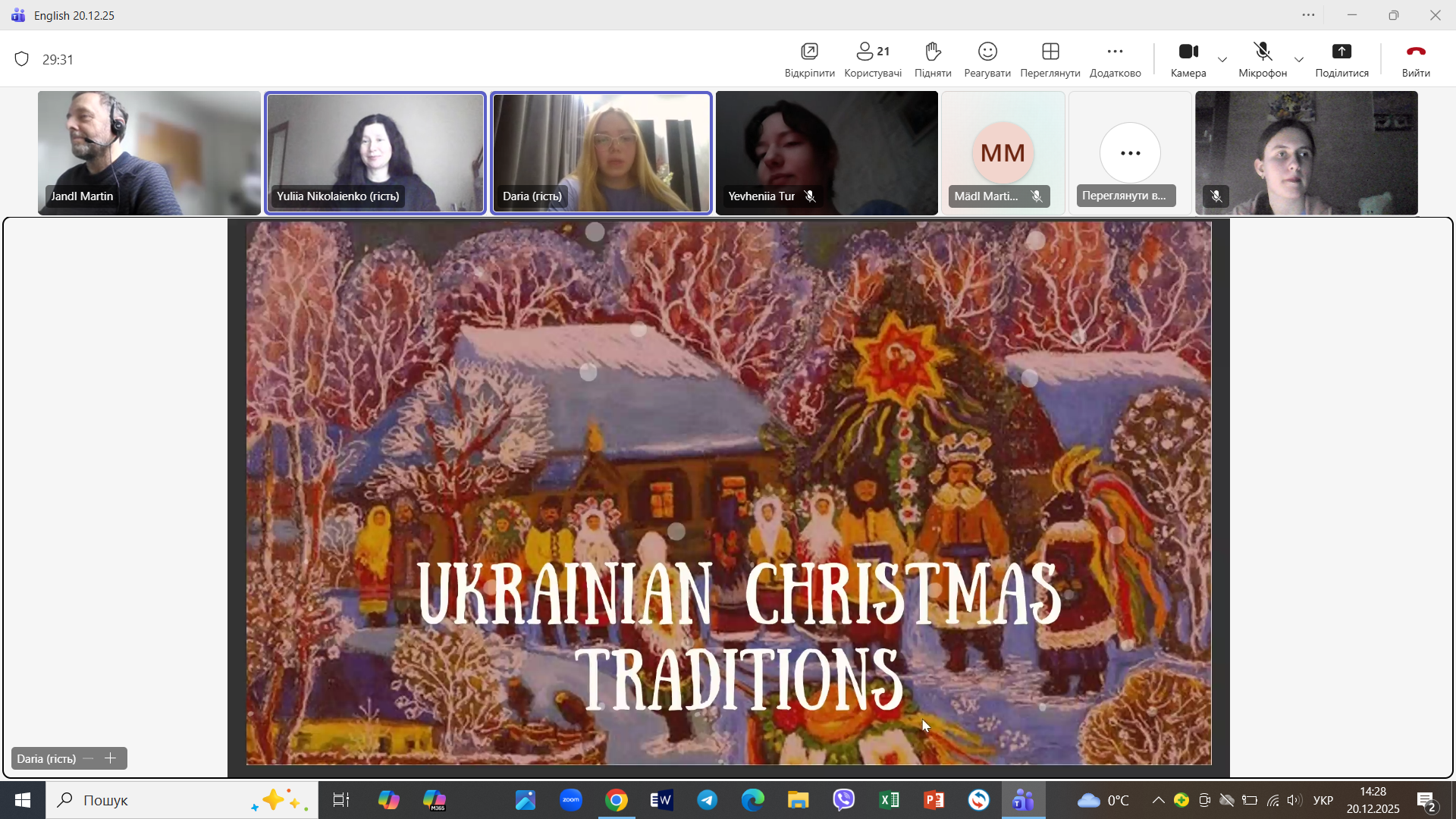
Task: Expand hidden system tray icons chevron
Action: (1158, 800)
